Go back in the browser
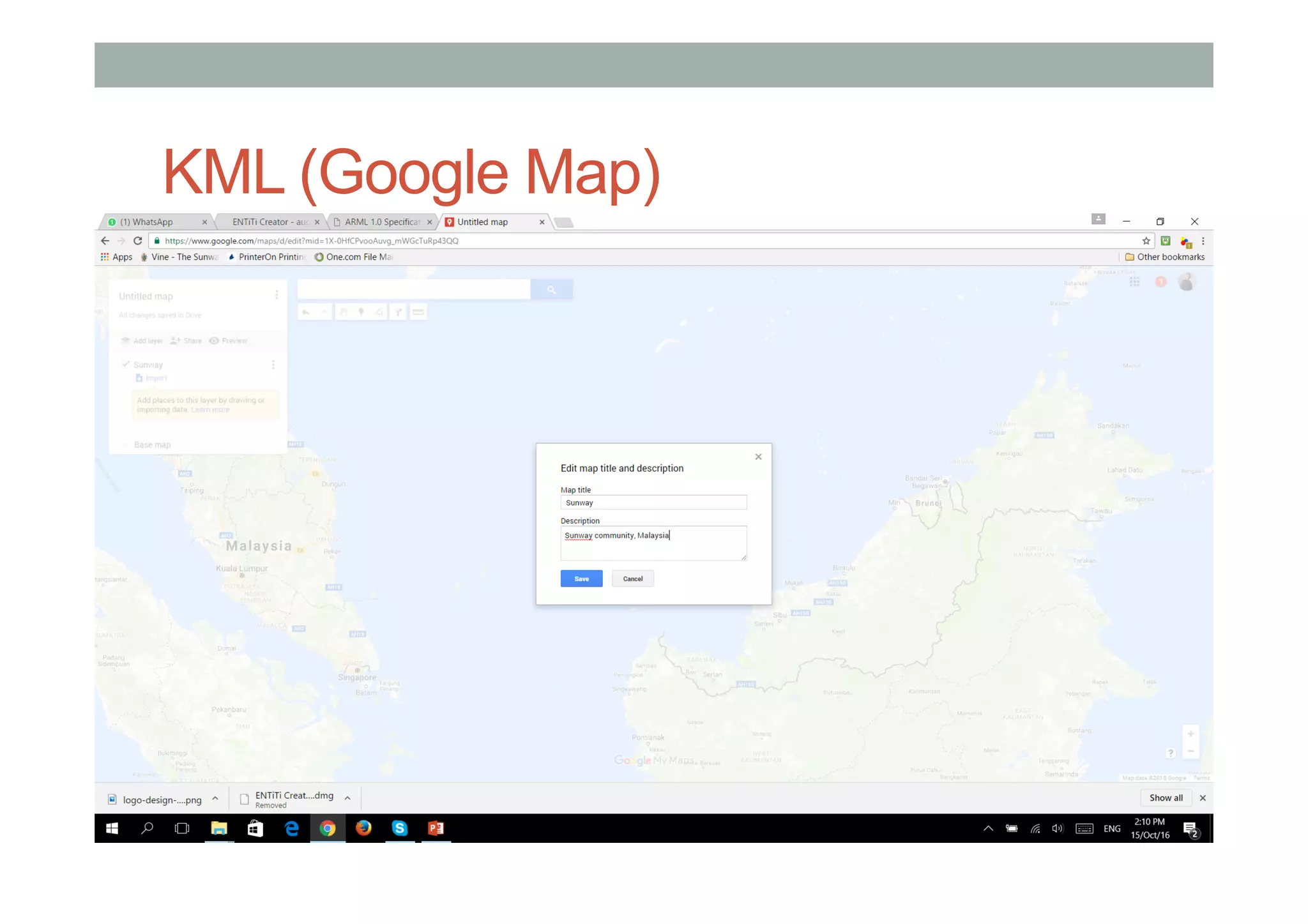 click(105, 241)
